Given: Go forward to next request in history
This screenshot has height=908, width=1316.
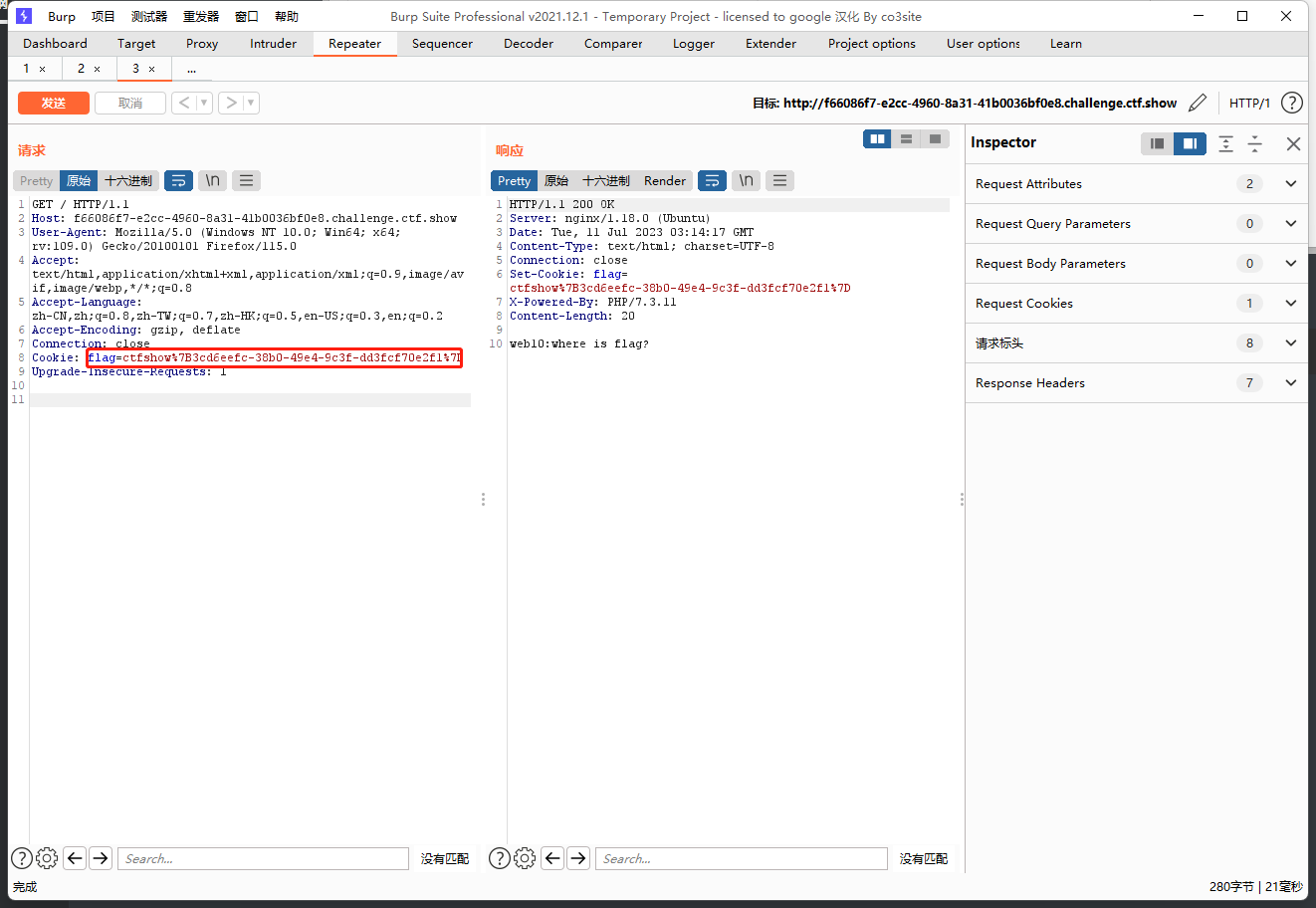Looking at the screenshot, I should click(x=231, y=103).
